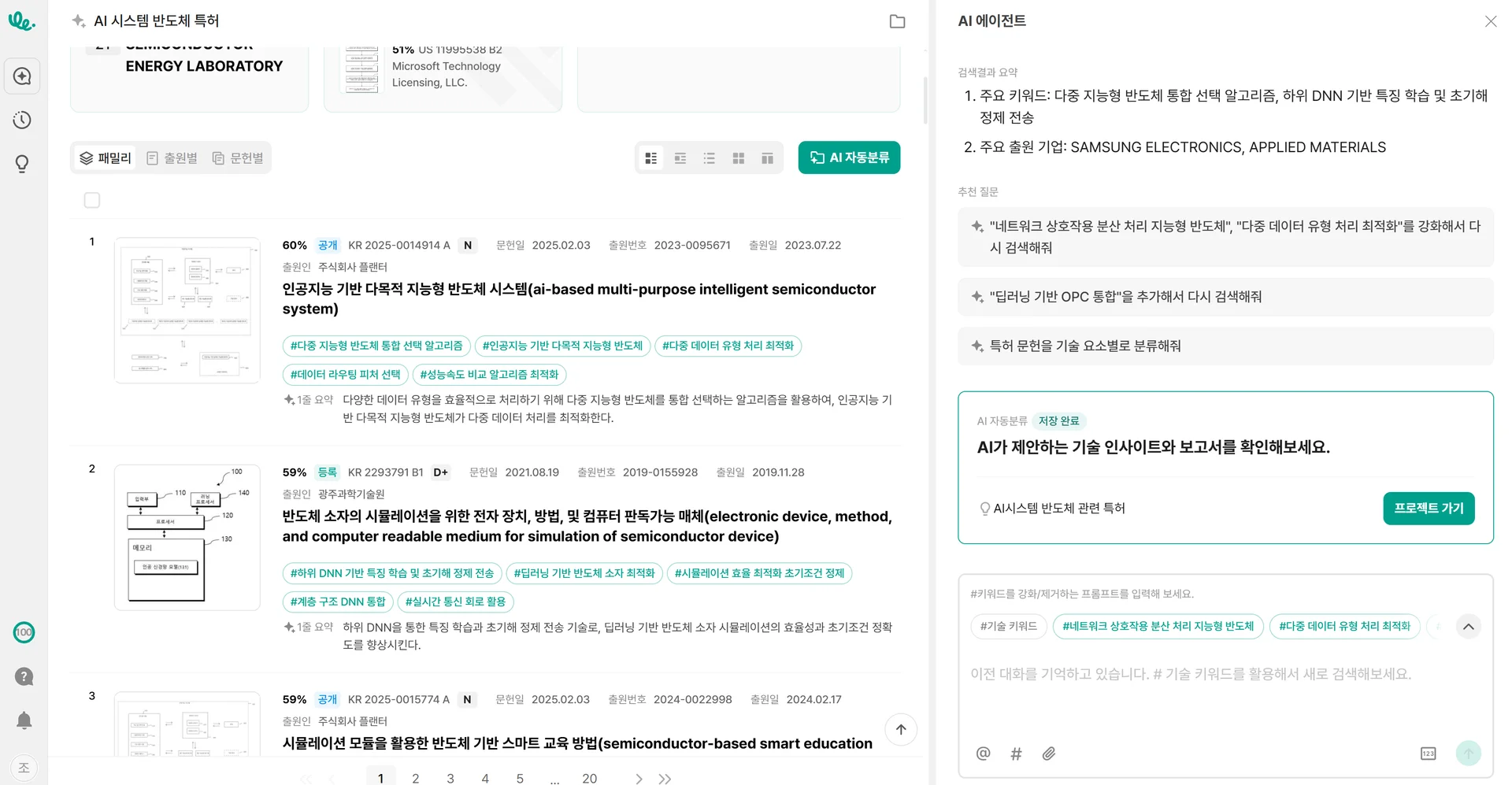Click the paperclip attach icon

(x=1049, y=754)
